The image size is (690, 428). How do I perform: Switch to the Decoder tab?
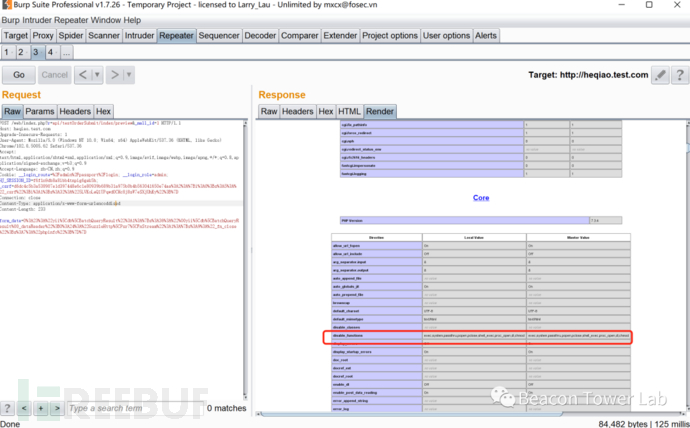click(260, 36)
